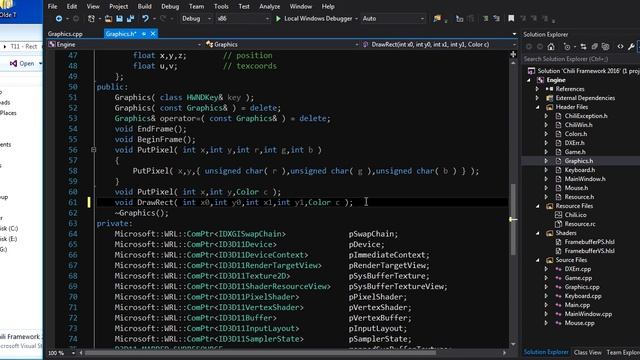Click the Save All toolbar icon
The height and width of the screenshot is (360, 640).
pos(130,19)
